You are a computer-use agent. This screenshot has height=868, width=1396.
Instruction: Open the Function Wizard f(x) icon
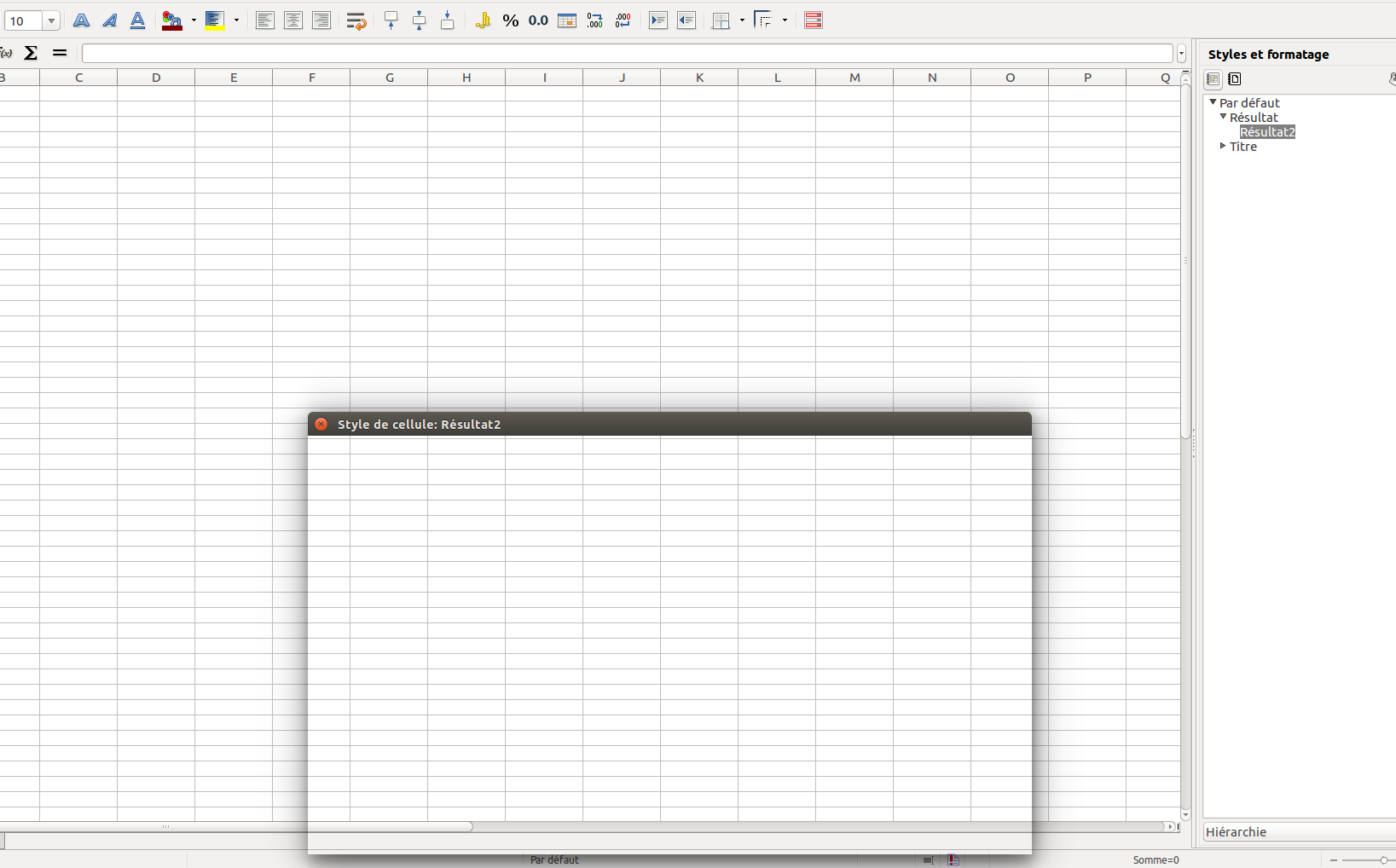tap(7, 53)
